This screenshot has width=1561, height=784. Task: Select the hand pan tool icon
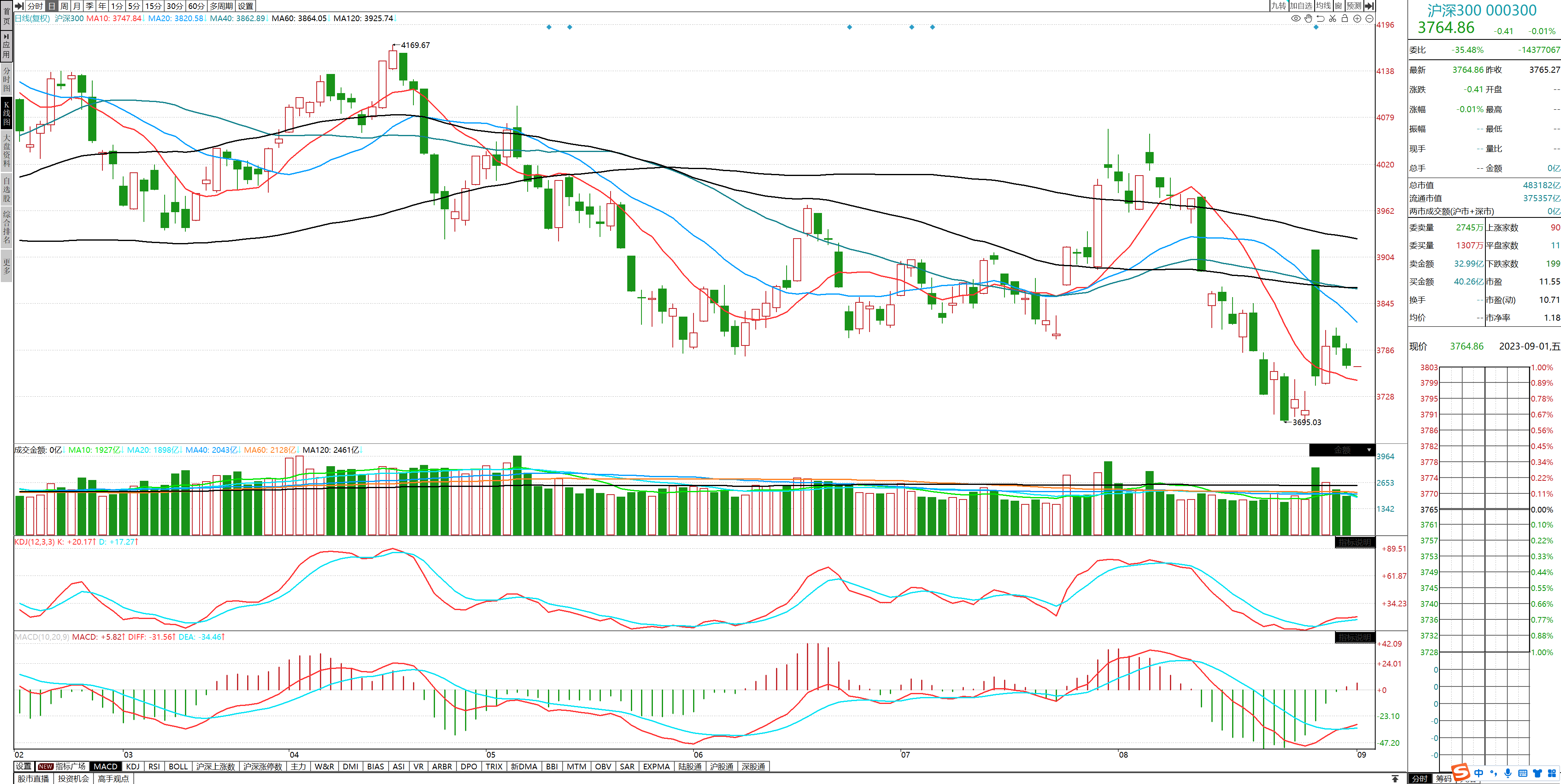click(x=1308, y=19)
